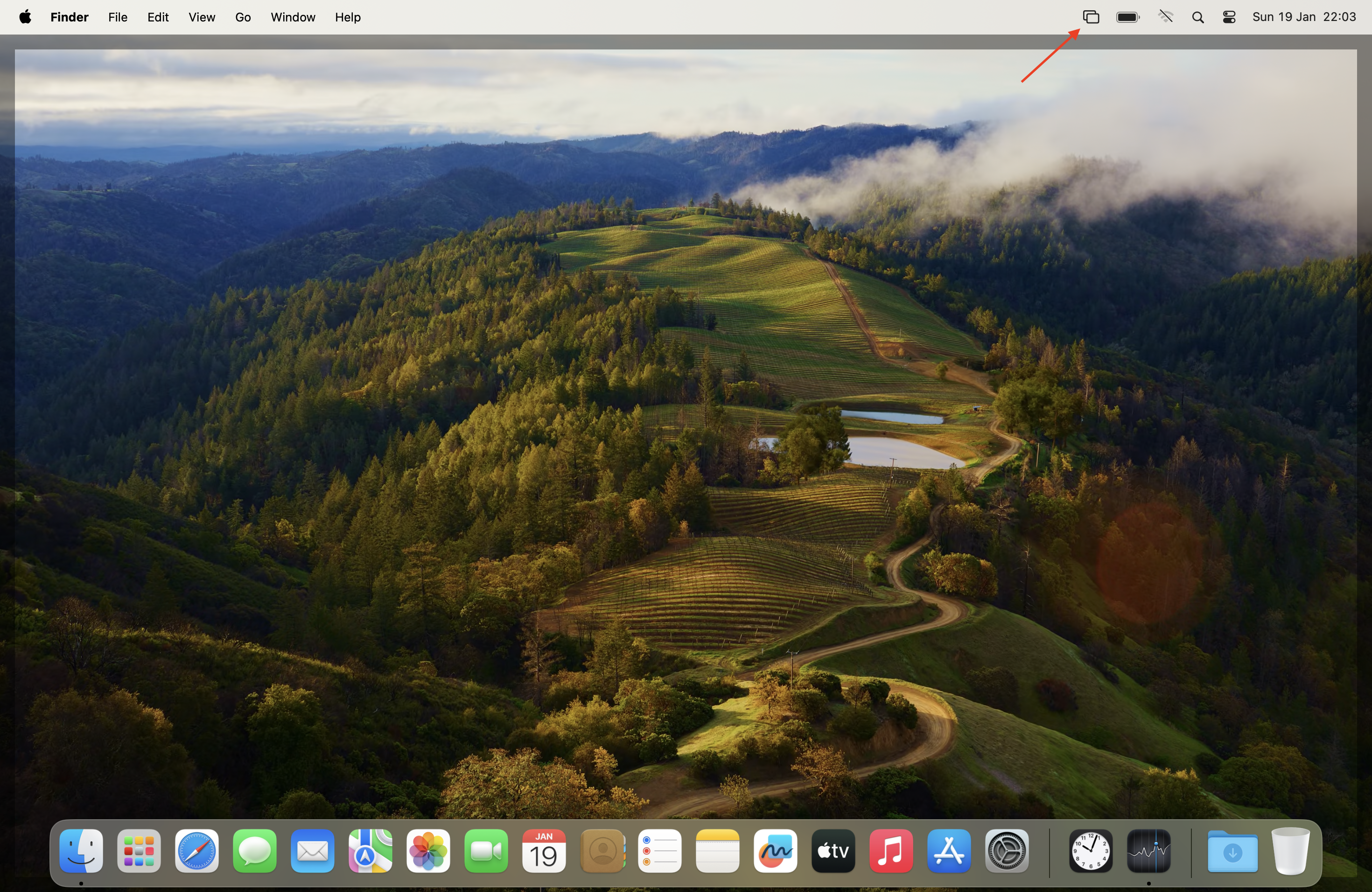The height and width of the screenshot is (892, 1372).
Task: Open the Window menu
Action: click(x=293, y=17)
